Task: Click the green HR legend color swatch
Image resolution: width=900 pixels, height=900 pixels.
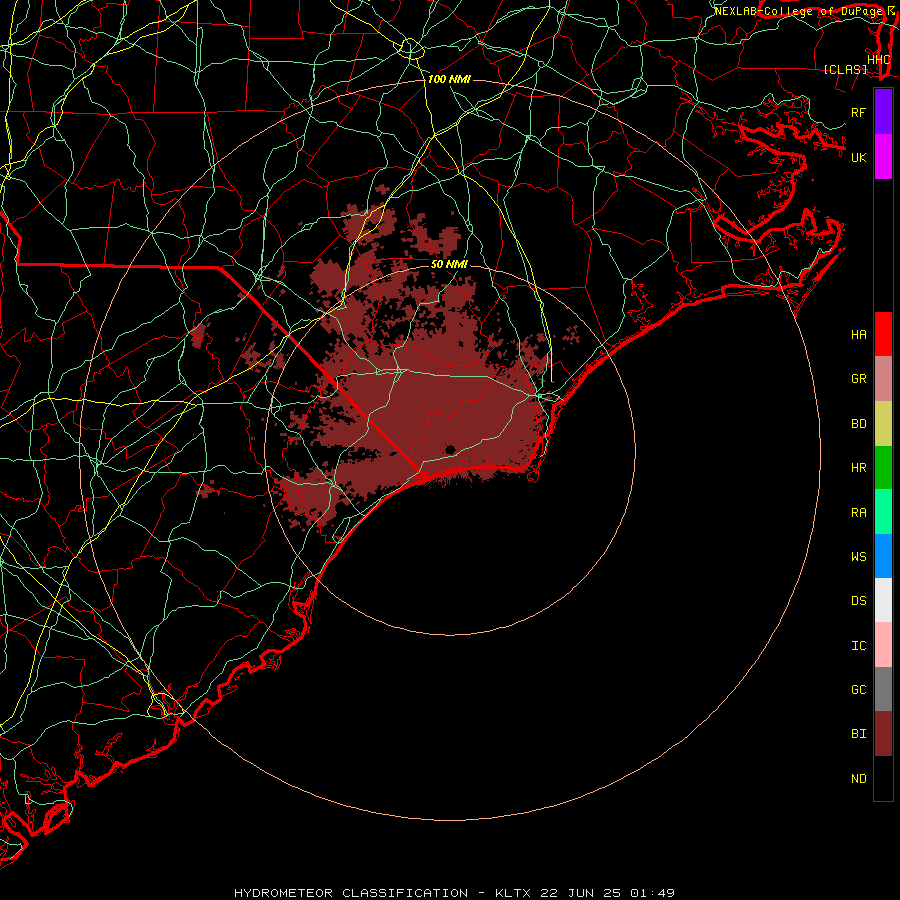Action: tap(883, 468)
